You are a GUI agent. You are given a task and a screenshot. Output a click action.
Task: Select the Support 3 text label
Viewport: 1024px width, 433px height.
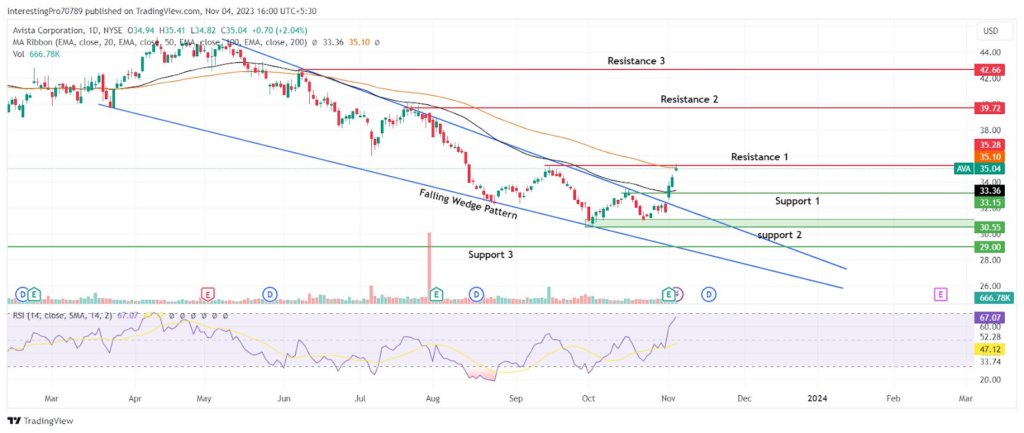tap(490, 255)
